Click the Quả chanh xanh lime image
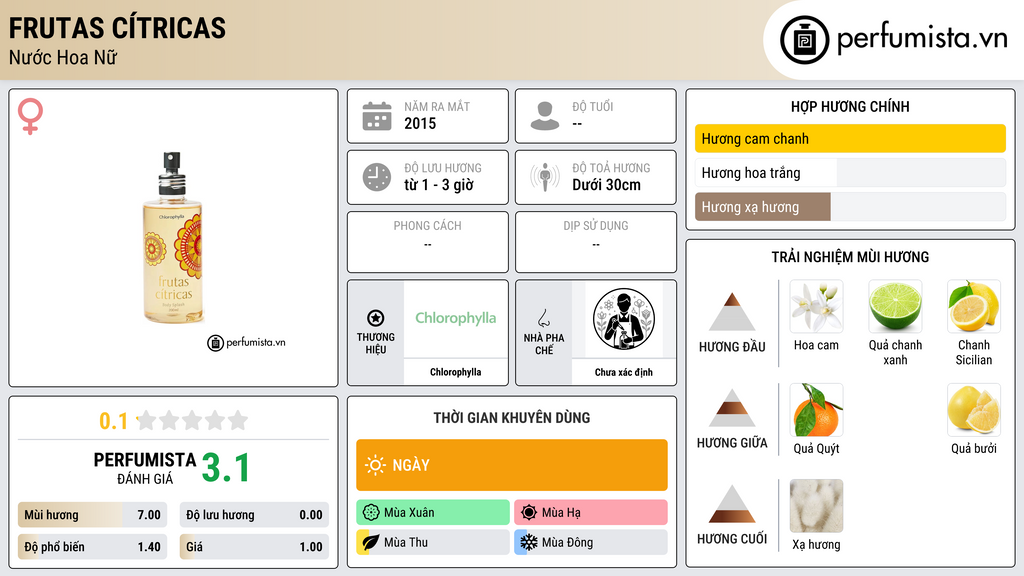Image resolution: width=1024 pixels, height=576 pixels. tap(895, 306)
